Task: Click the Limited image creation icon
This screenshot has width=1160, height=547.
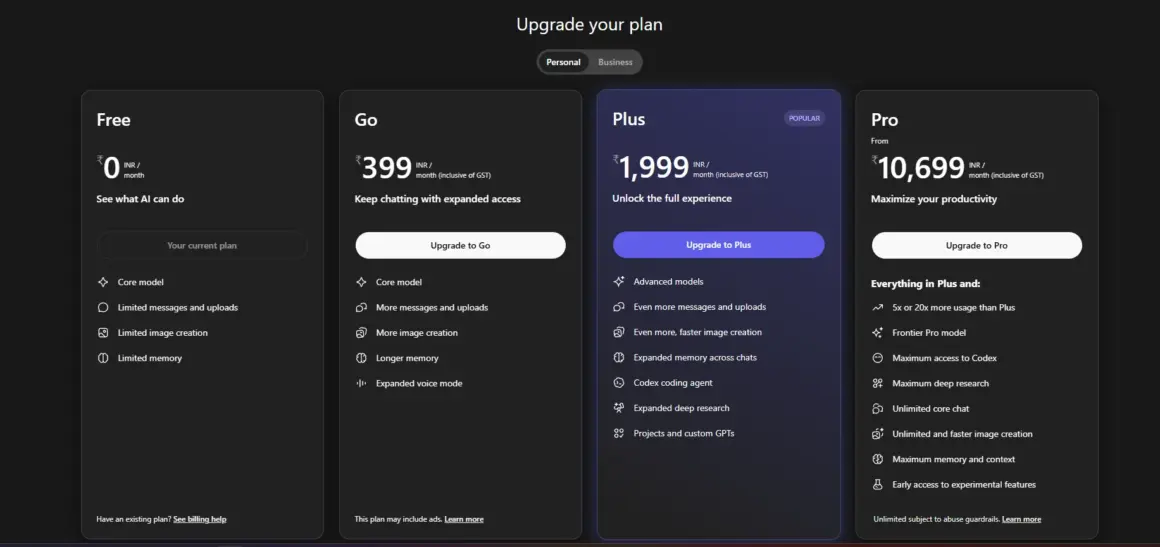Action: 103,333
